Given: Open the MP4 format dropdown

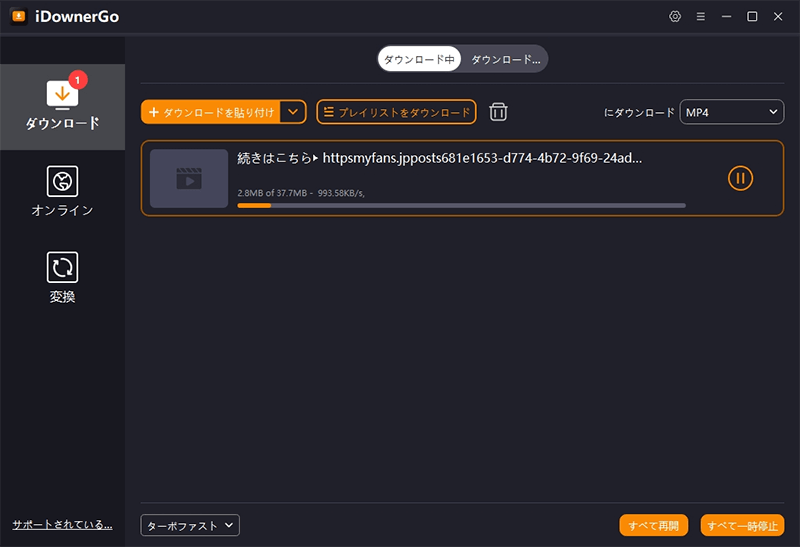Looking at the screenshot, I should (x=732, y=112).
